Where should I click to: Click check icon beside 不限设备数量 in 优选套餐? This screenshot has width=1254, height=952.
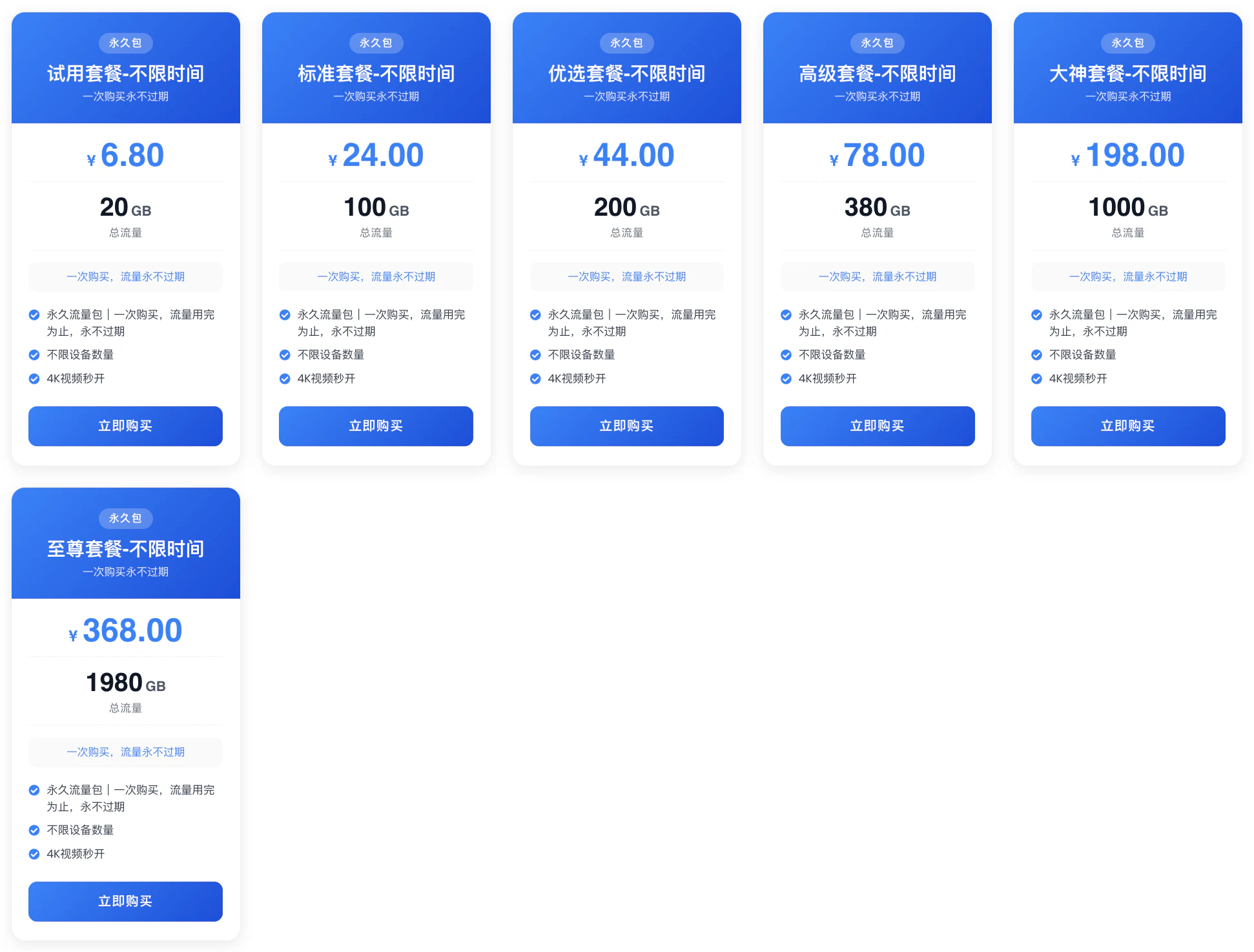pyautogui.click(x=535, y=355)
